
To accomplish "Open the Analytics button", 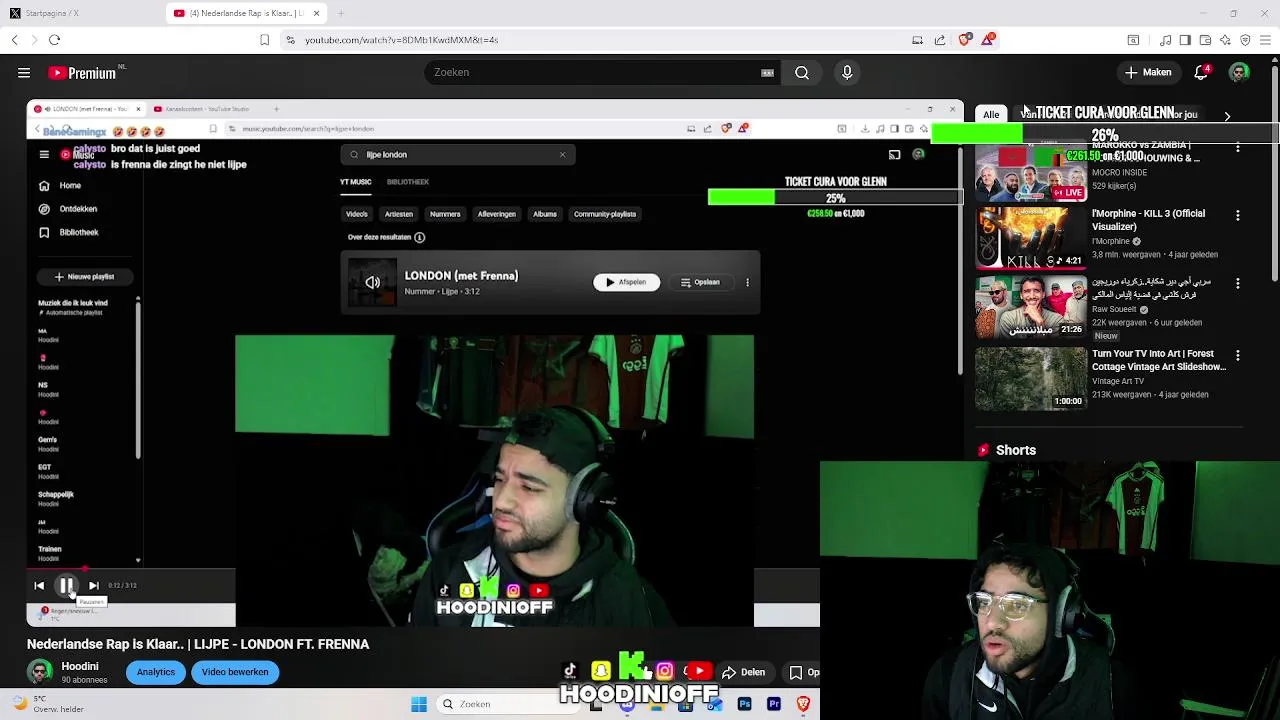I will (x=156, y=672).
